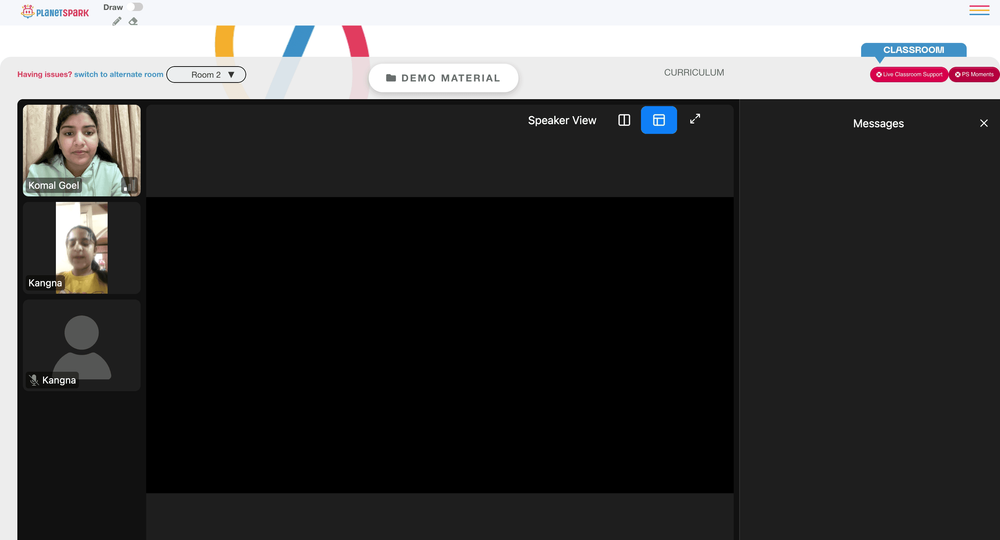
Task: Open the Room 2 dropdown
Action: click(x=206, y=75)
